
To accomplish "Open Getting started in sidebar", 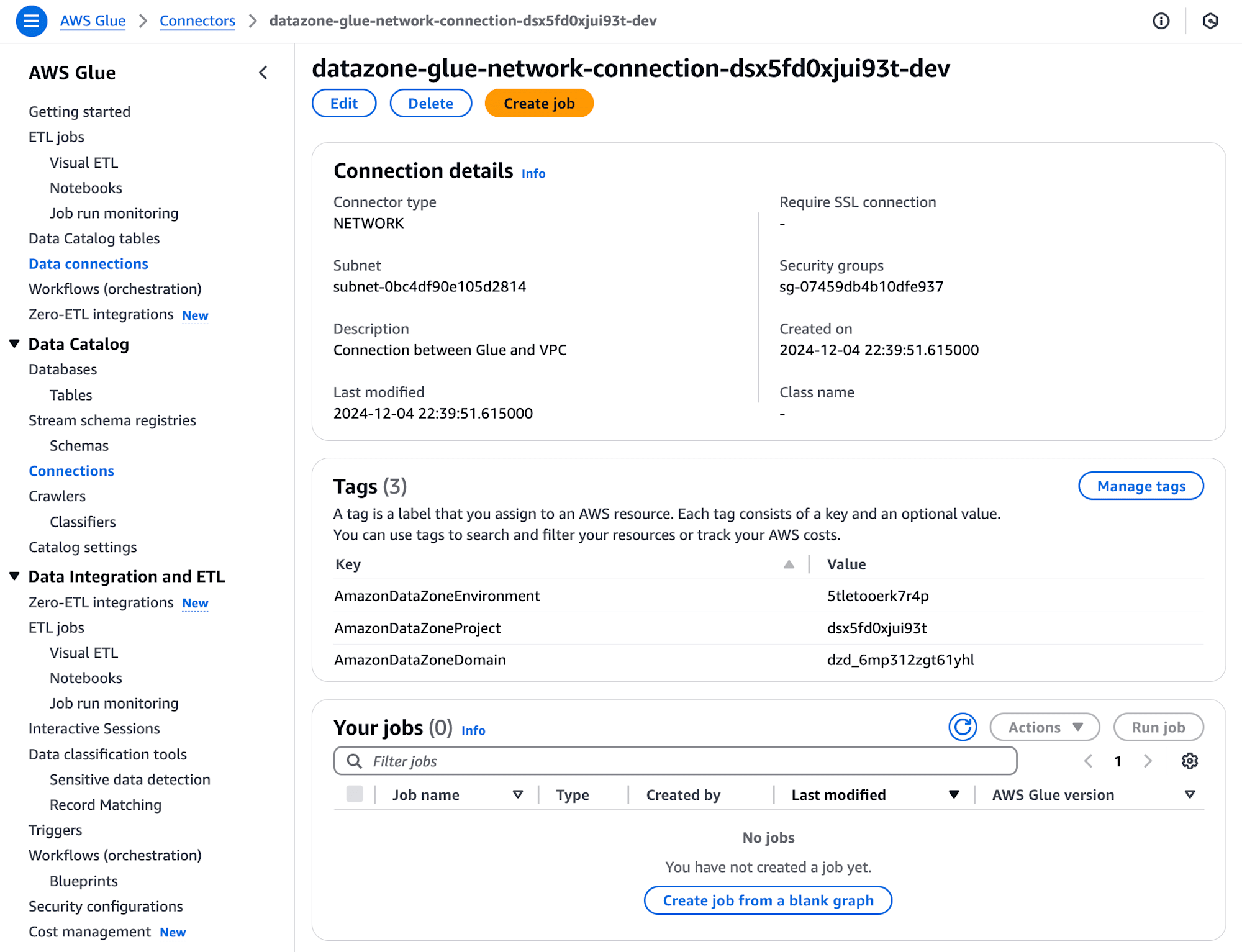I will coord(79,112).
